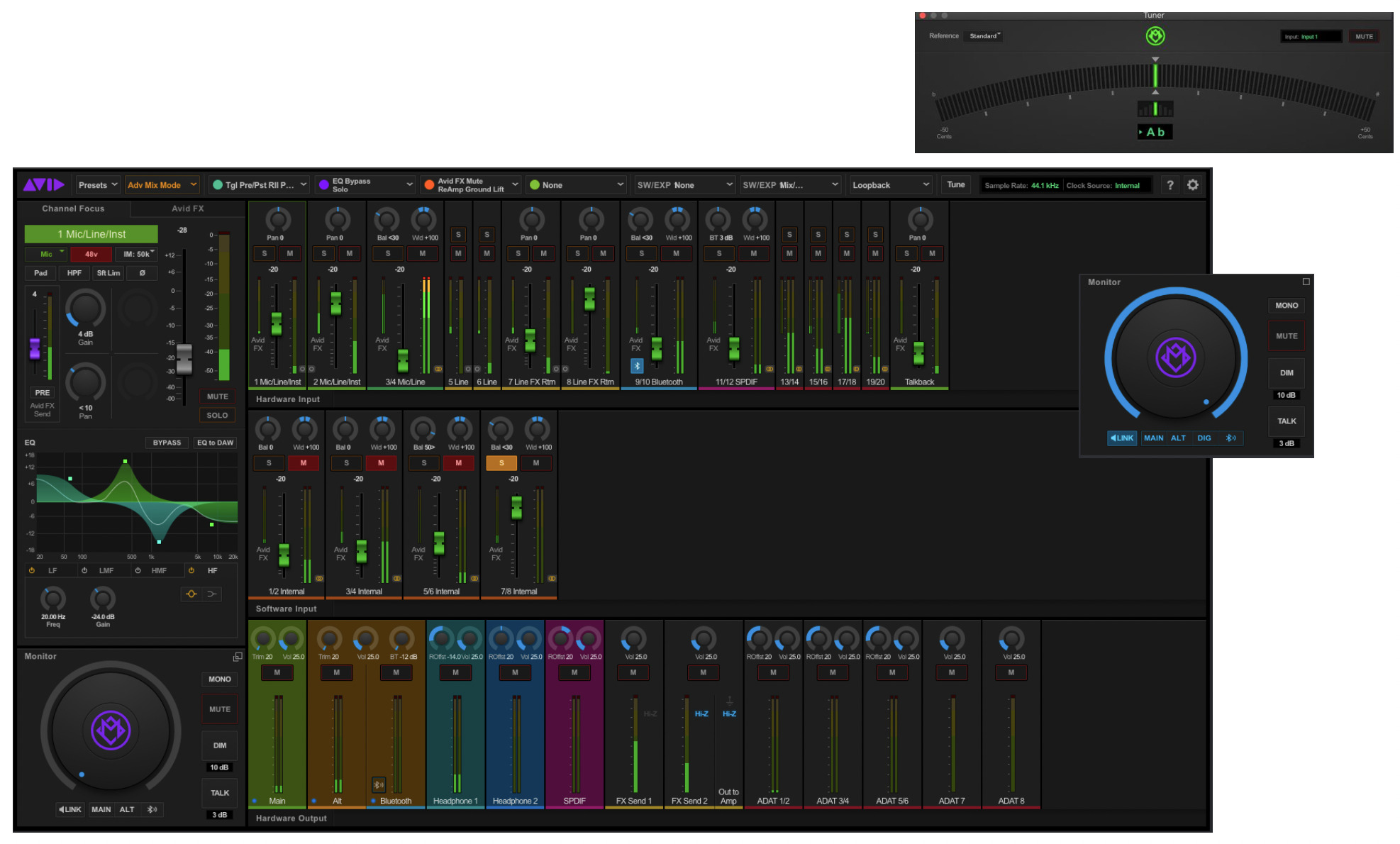This screenshot has height=844, width=1400.
Task: Open the Presets dropdown
Action: coord(98,185)
